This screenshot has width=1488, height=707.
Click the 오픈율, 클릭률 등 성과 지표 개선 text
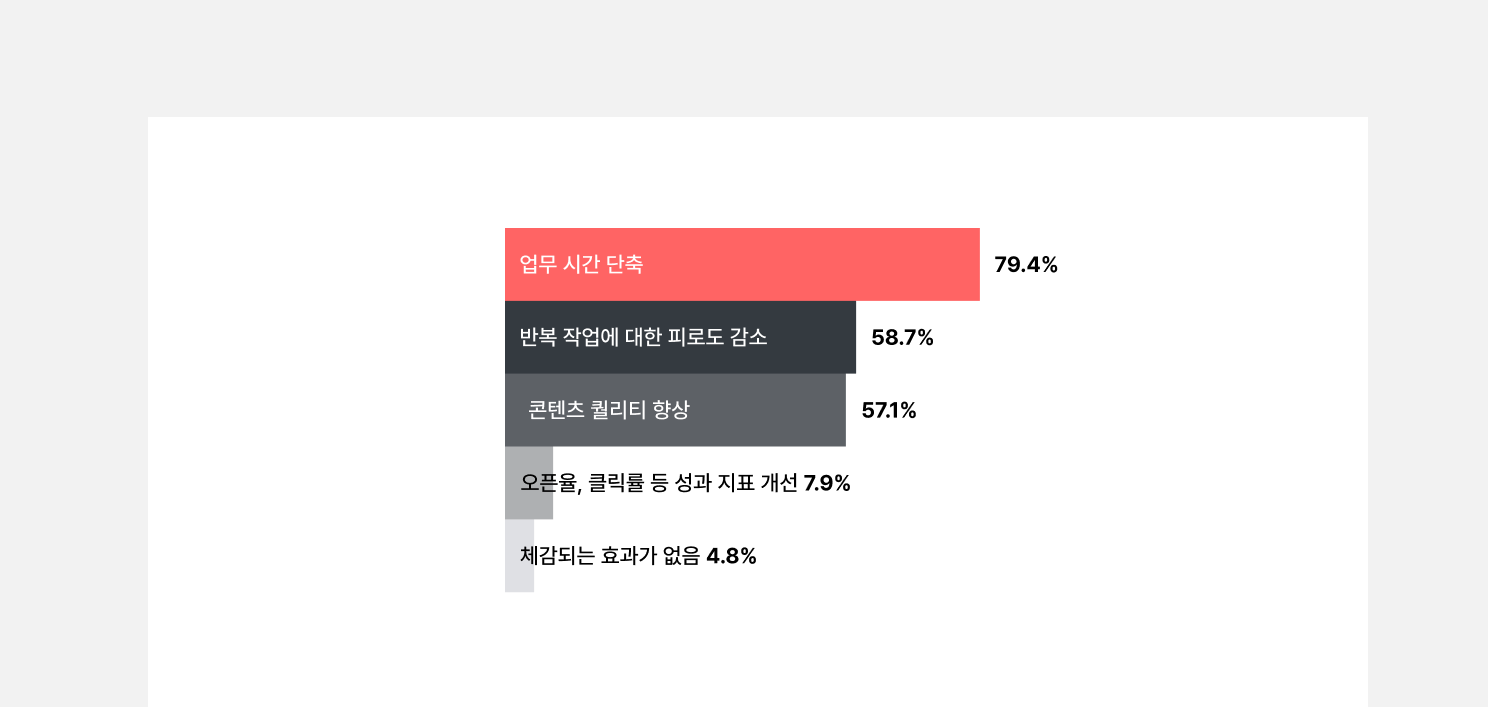coord(659,483)
